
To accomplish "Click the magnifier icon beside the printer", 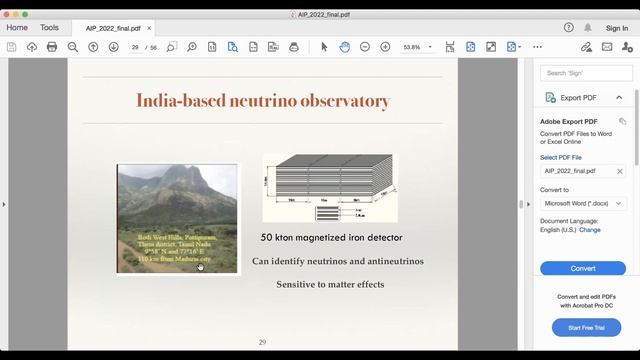I will [73, 47].
